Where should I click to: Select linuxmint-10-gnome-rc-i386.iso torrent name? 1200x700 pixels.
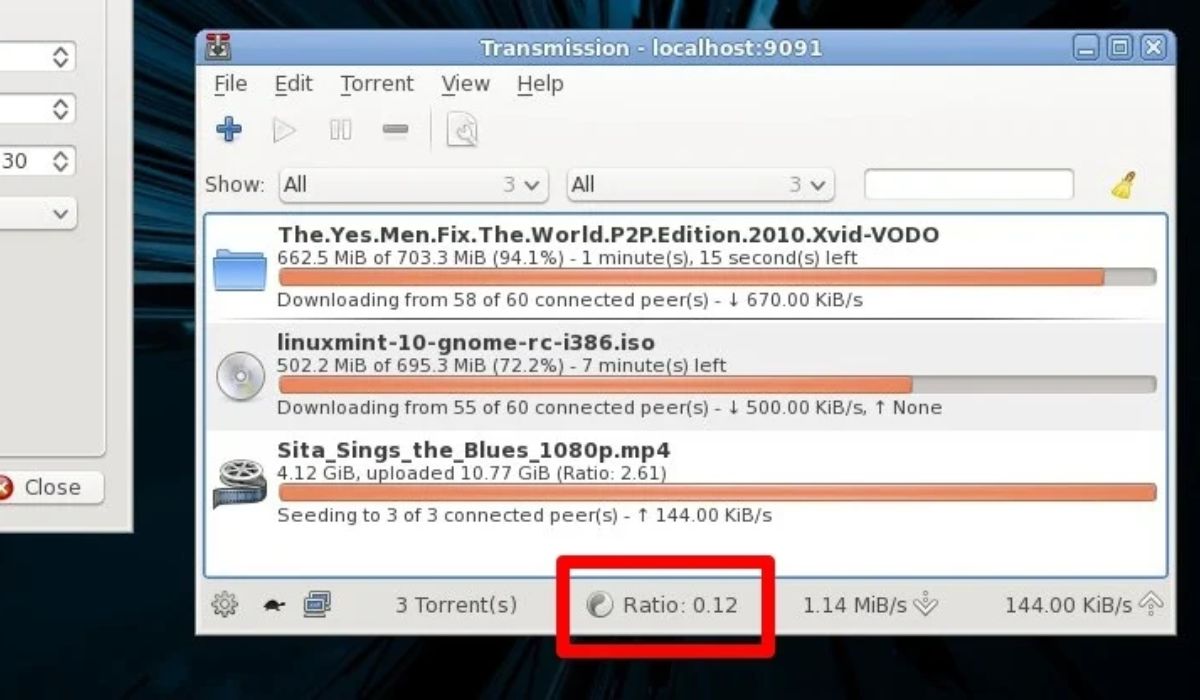tap(466, 343)
